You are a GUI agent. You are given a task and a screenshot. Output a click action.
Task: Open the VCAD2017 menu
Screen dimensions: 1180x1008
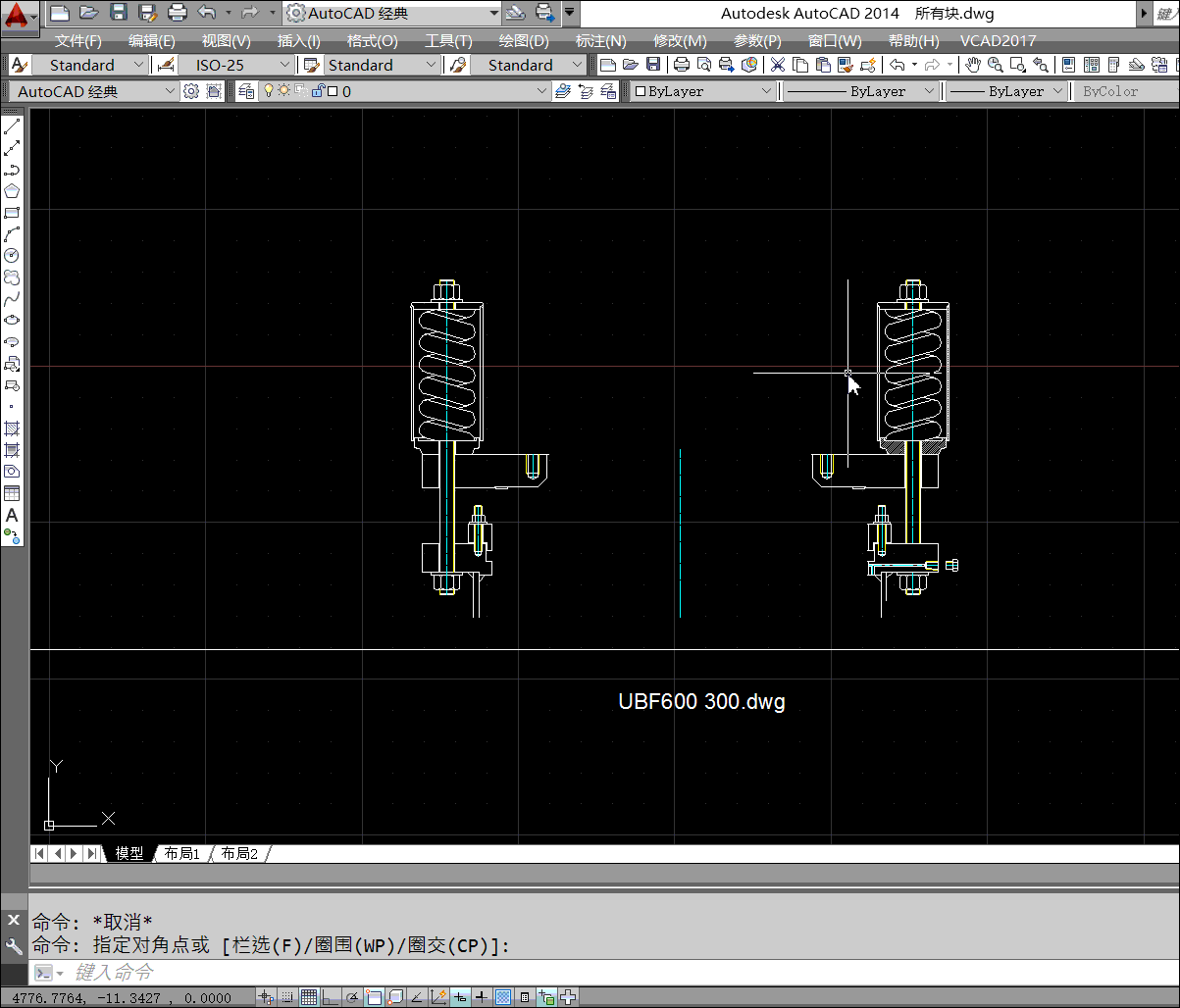[x=998, y=40]
